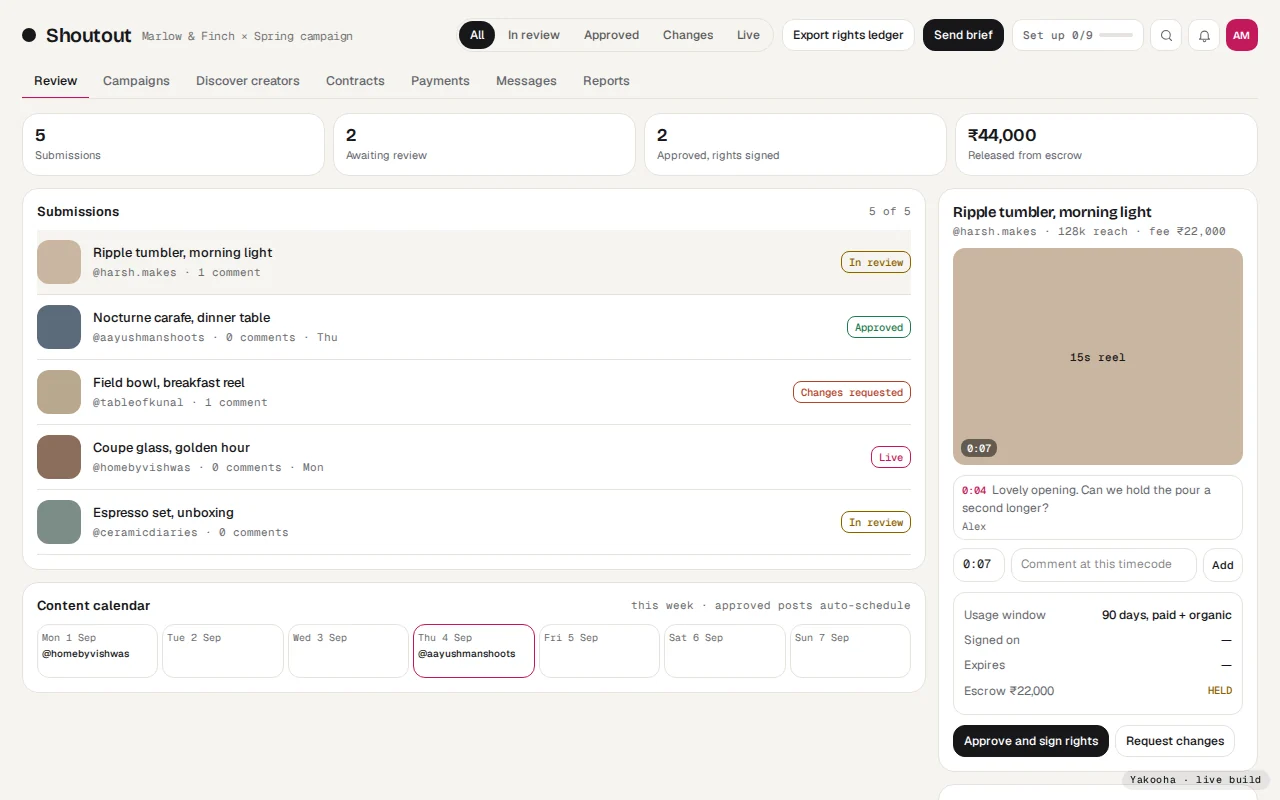Click Export rights ledger button
1280x800 pixels.
tap(848, 35)
